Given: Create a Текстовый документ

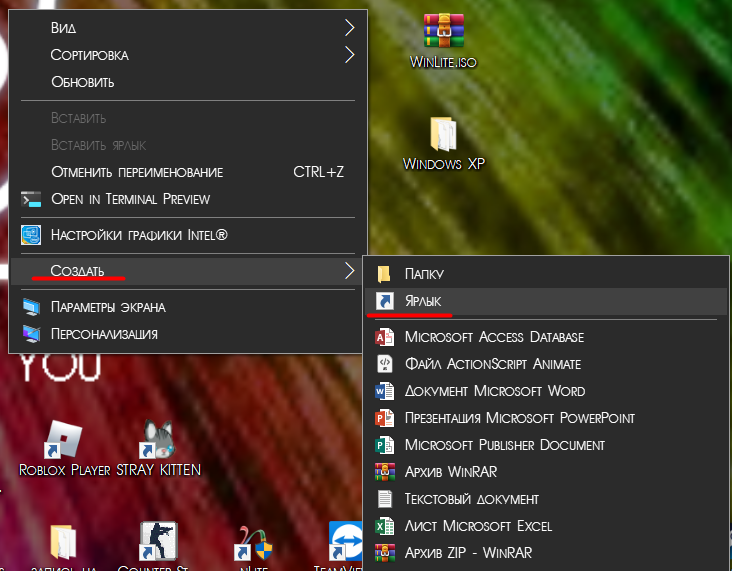Looking at the screenshot, I should click(x=545, y=499).
